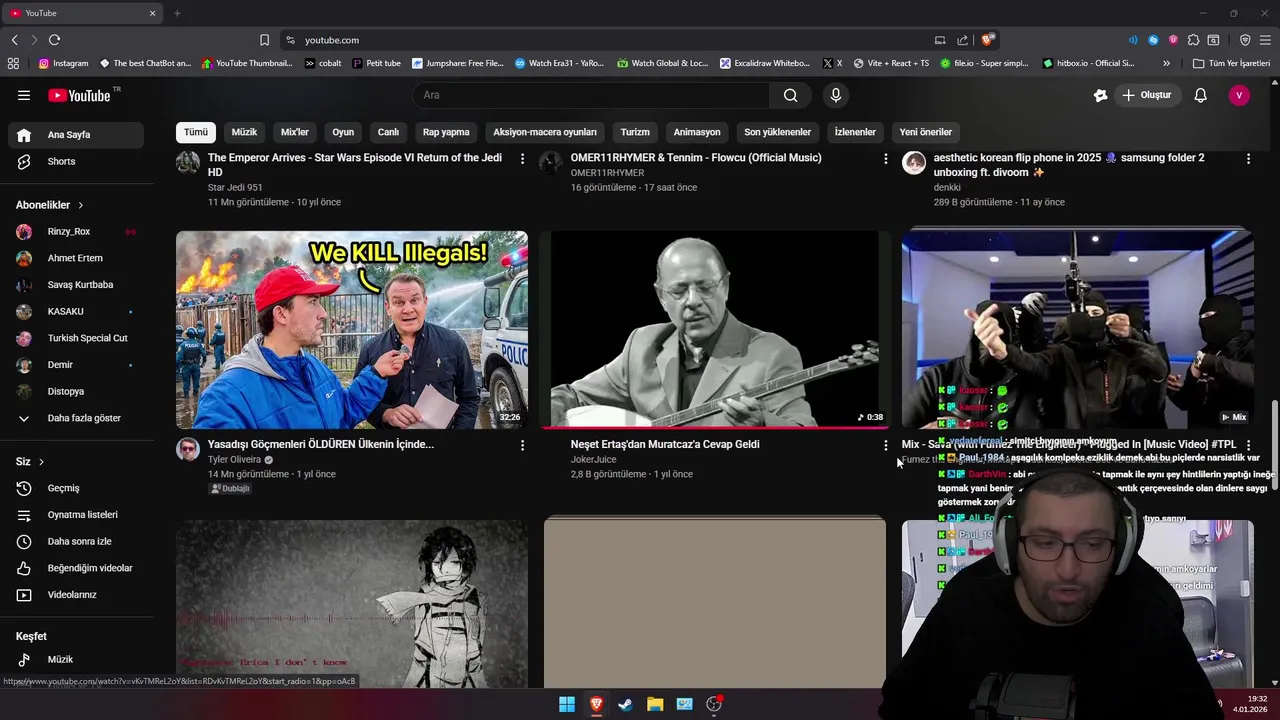Select the Aksiyon-macera oyunları chip

[545, 132]
